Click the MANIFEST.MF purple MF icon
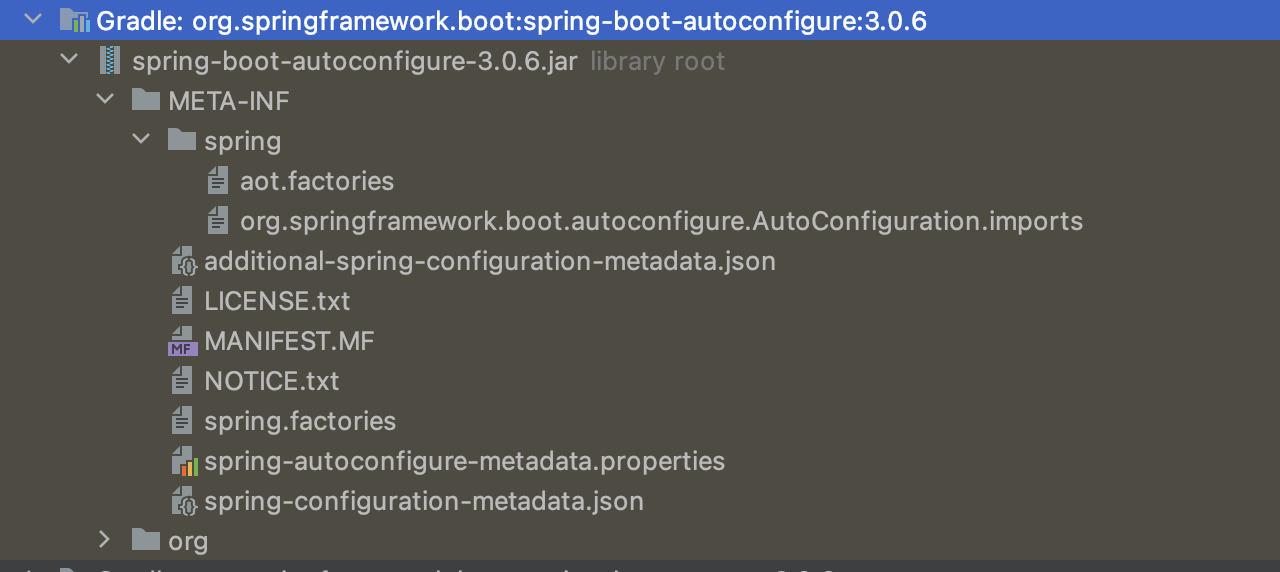Image resolution: width=1280 pixels, height=572 pixels. pyautogui.click(x=182, y=341)
